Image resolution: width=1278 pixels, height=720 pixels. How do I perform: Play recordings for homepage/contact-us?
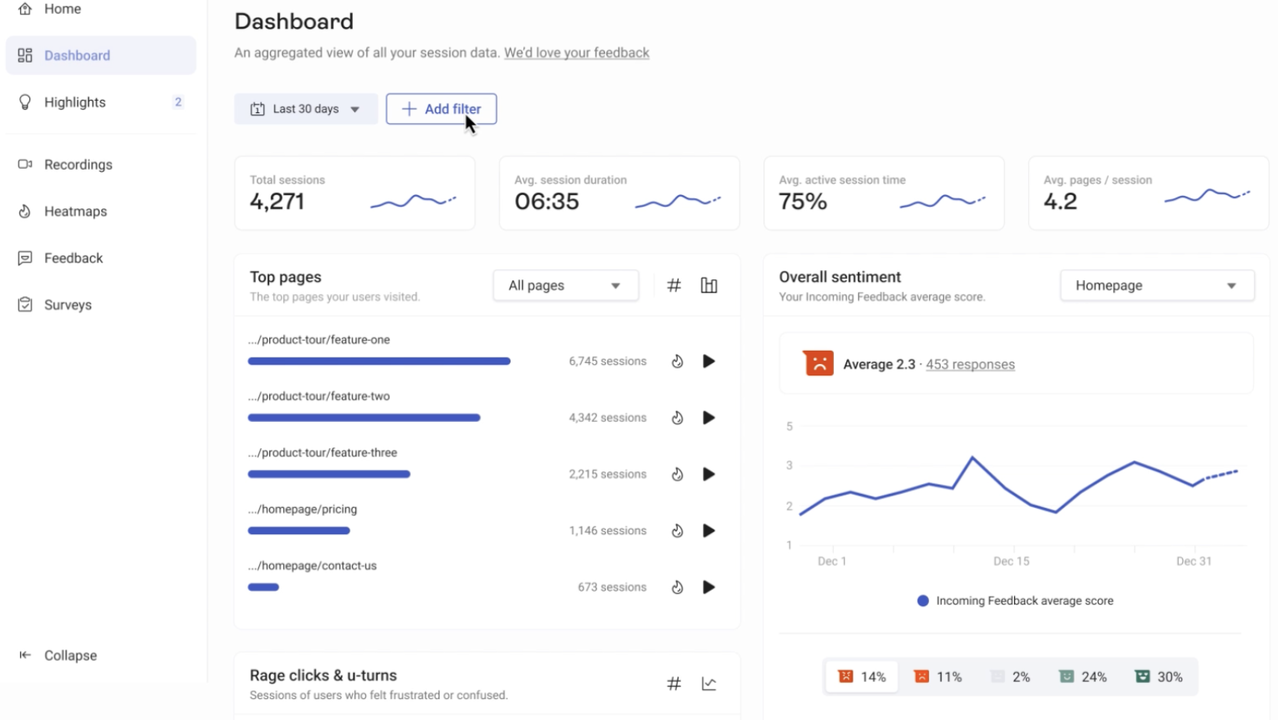(x=709, y=587)
